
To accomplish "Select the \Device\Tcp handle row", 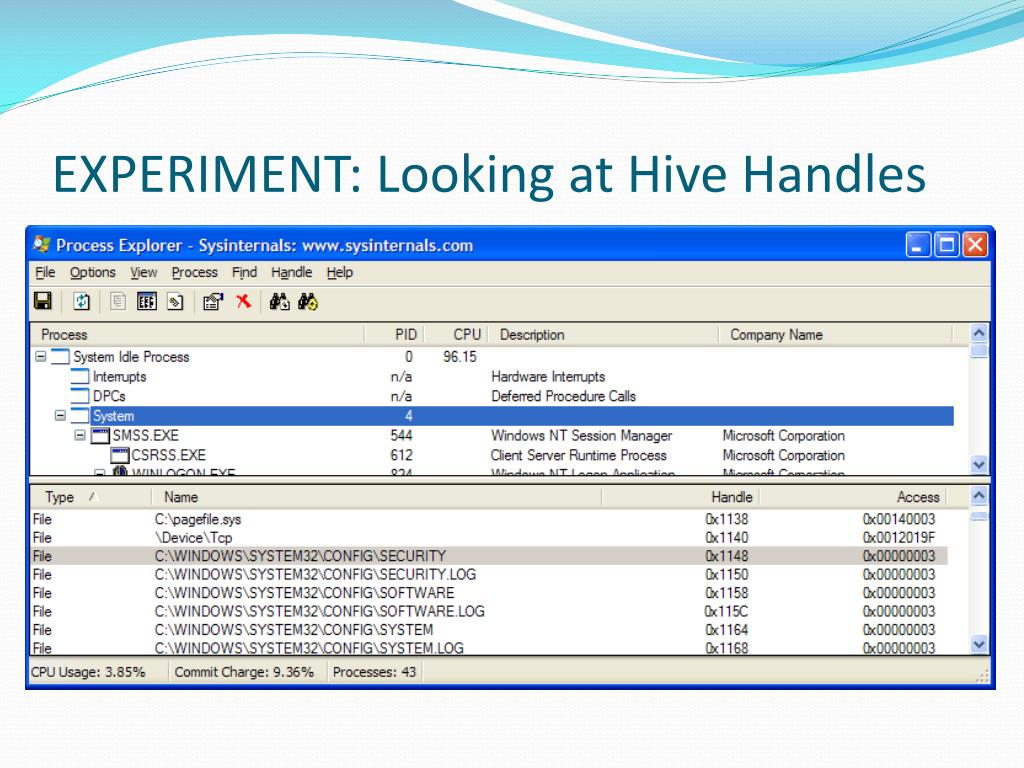I will (x=489, y=537).
